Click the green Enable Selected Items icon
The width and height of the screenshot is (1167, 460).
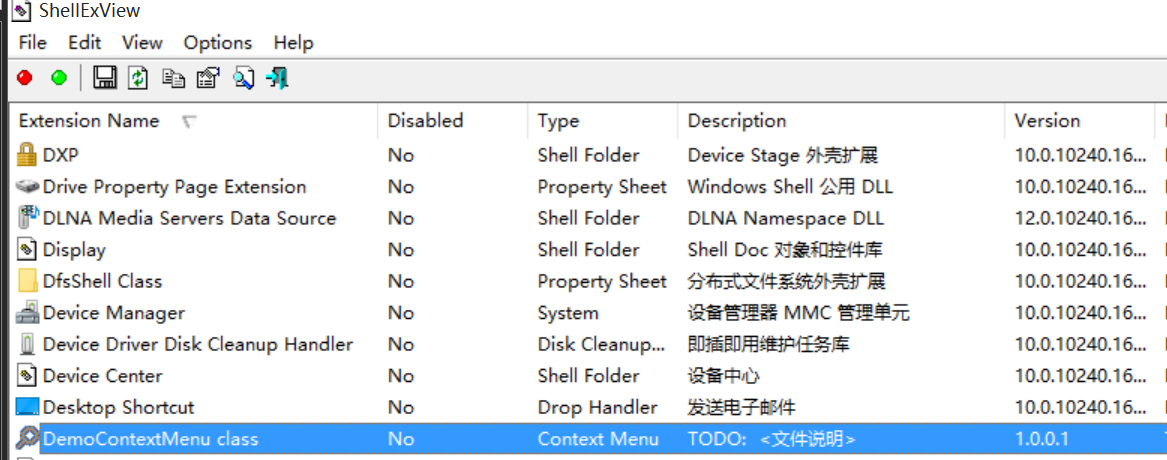coord(59,78)
